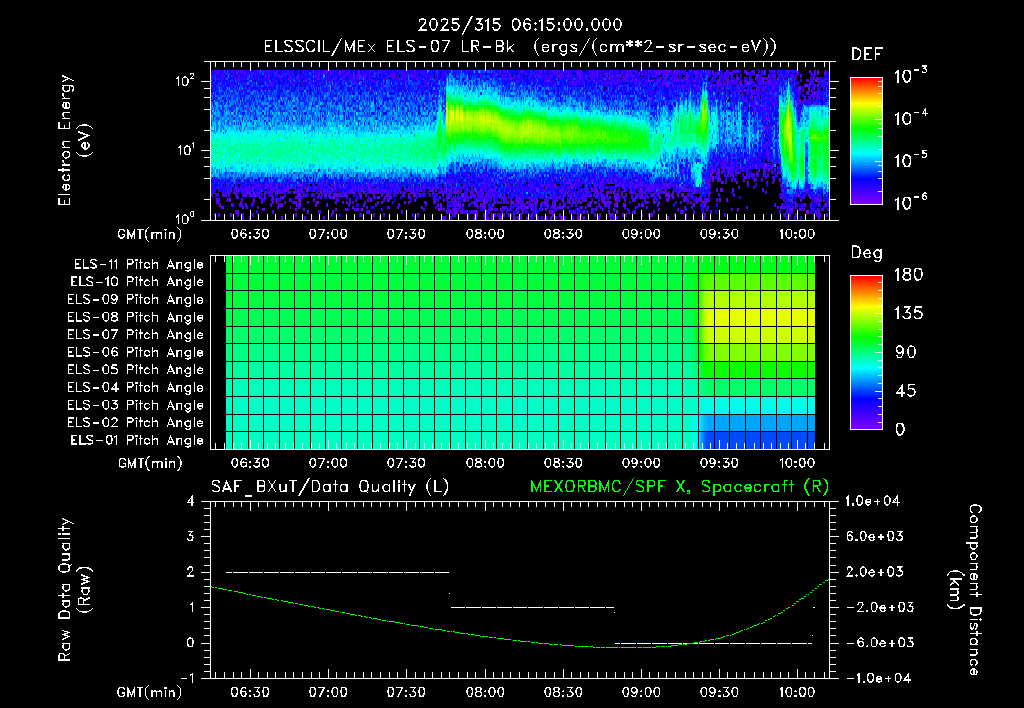The width and height of the screenshot is (1024, 708).
Task: Click the green MEXORBMC/SPF X, Spacecraft (R) legend
Action: point(679,487)
